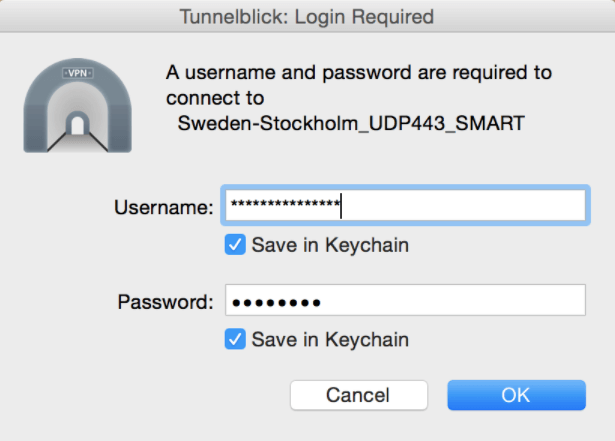Confirm login with the OK button
Screen dimensions: 615x441
pyautogui.click(x=517, y=395)
